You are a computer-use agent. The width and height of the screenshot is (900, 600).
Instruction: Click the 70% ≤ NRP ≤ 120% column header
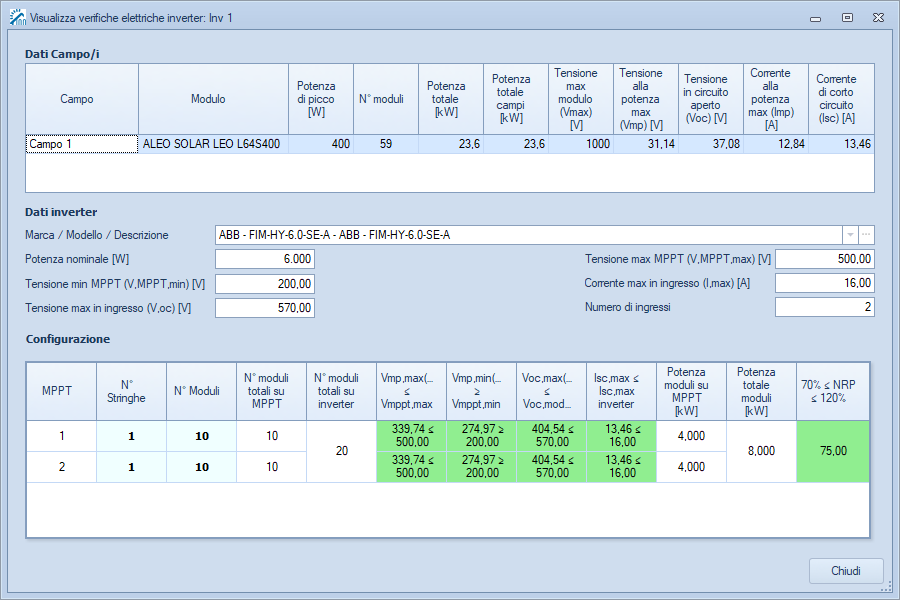tap(833, 392)
